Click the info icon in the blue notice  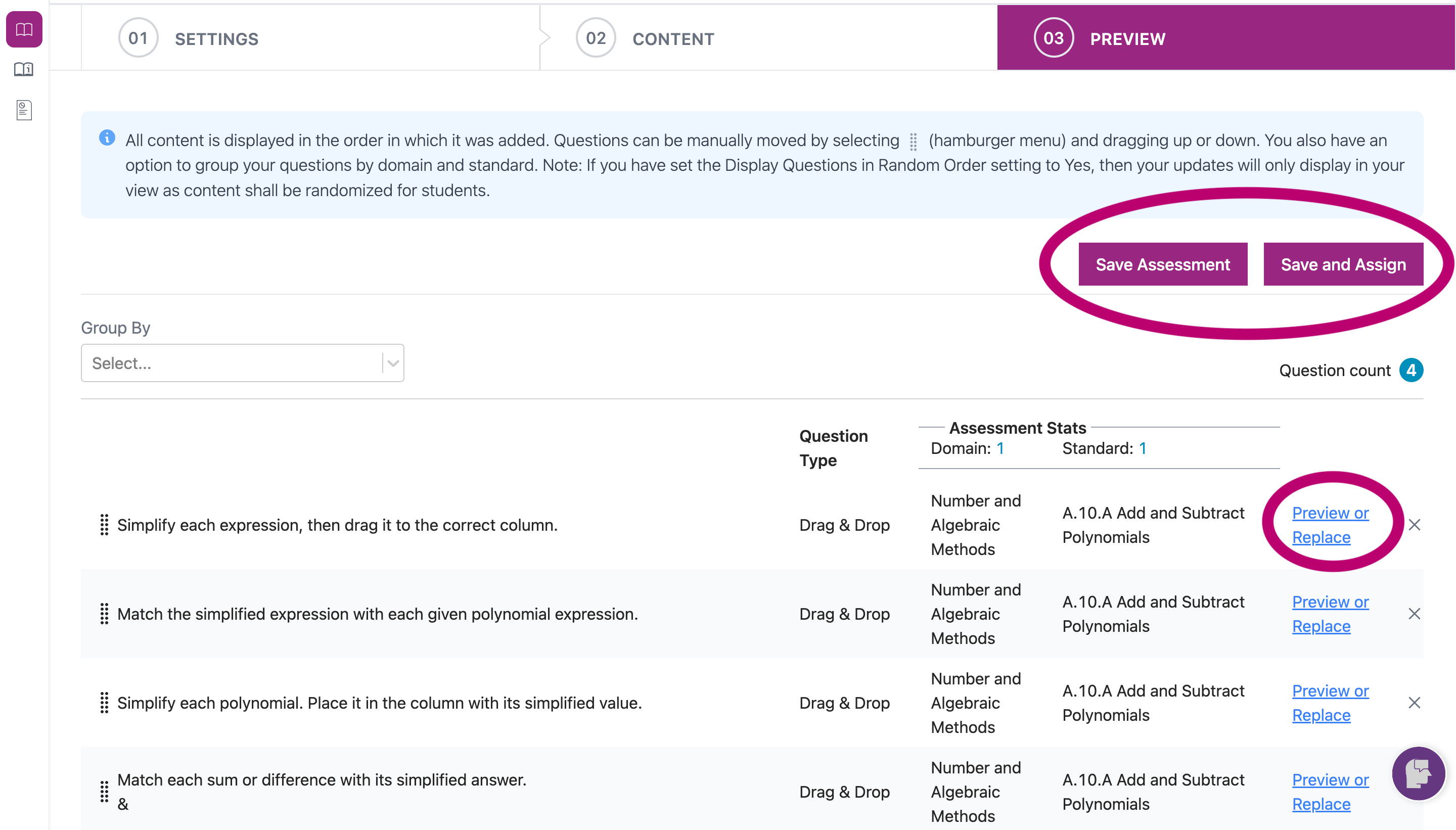point(107,138)
